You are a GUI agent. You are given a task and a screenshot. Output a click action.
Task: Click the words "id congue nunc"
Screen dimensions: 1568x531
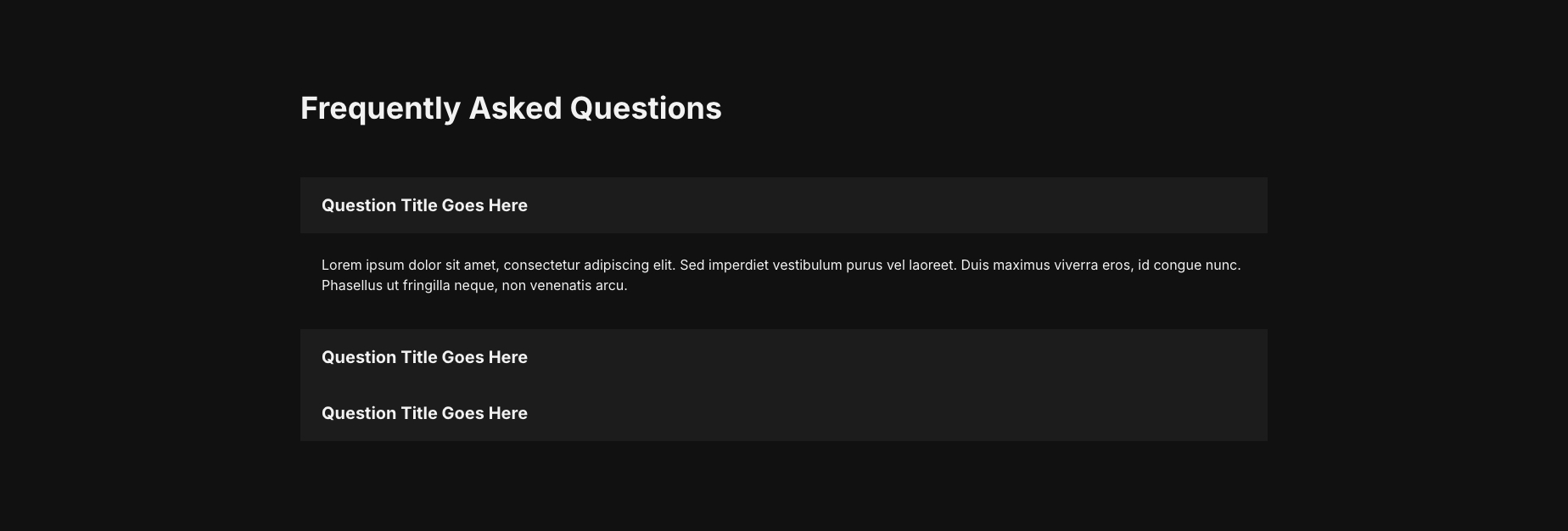click(x=1190, y=265)
